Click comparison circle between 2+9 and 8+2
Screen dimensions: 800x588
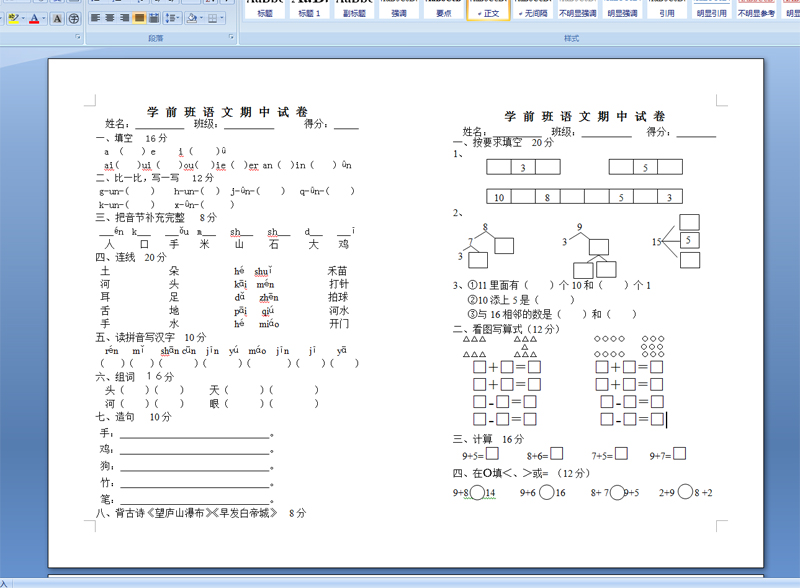click(685, 492)
